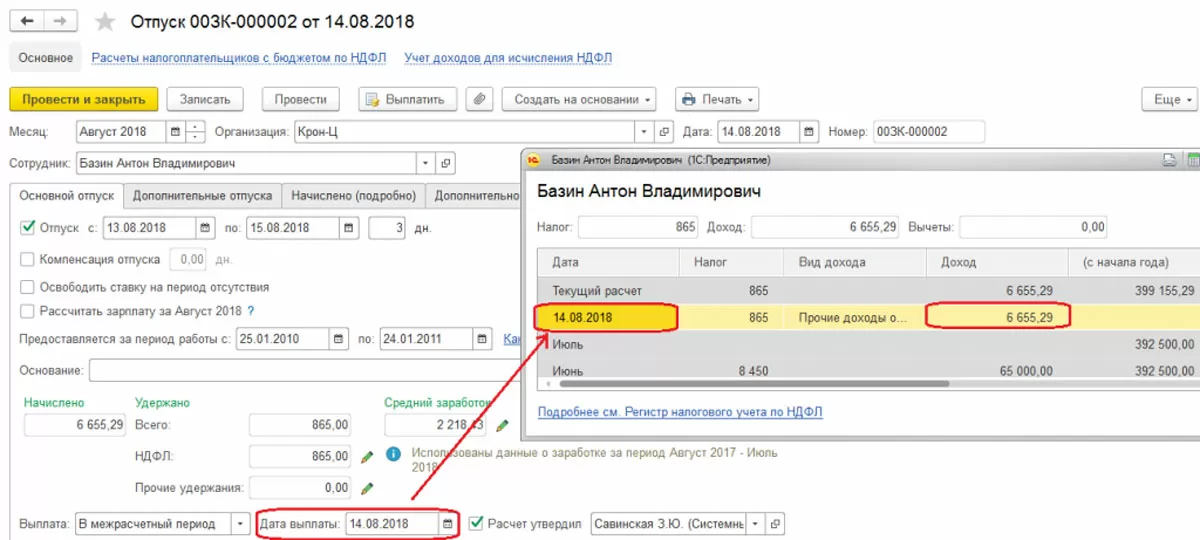
Task: Open attached files with paperclip icon
Action: [x=481, y=99]
